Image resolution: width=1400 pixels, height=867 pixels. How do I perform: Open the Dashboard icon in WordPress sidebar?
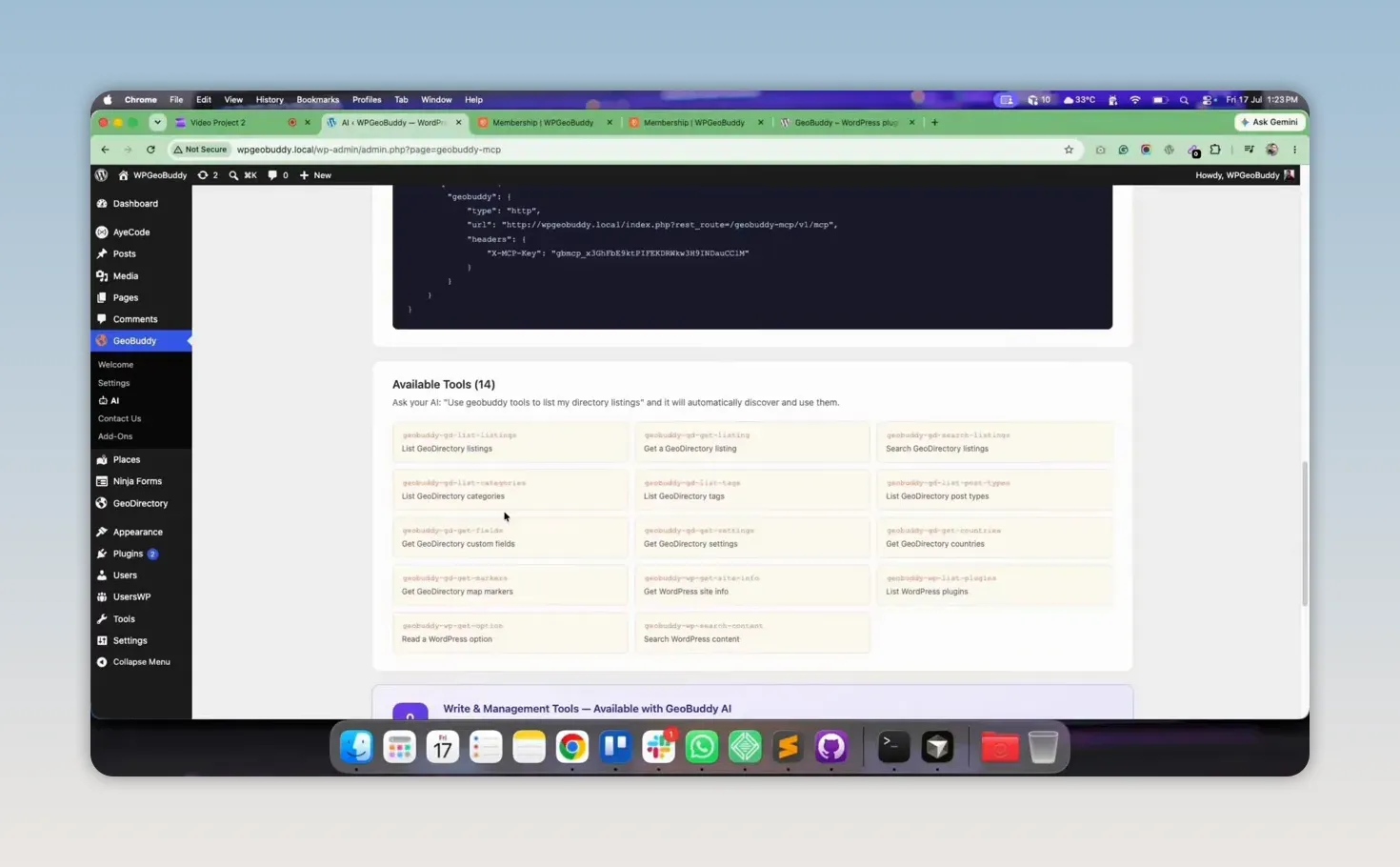(x=102, y=204)
